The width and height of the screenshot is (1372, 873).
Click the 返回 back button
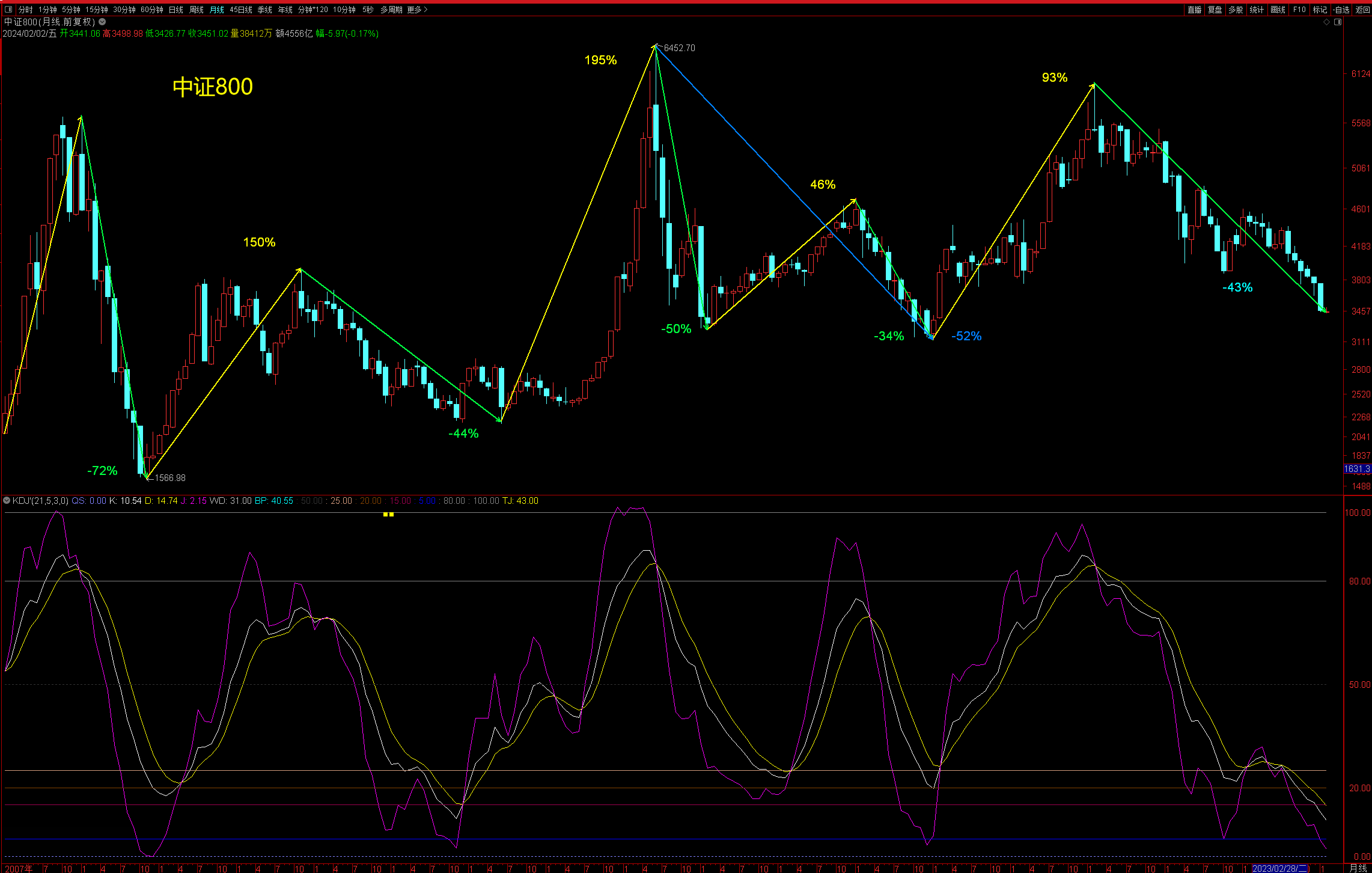pyautogui.click(x=1362, y=10)
